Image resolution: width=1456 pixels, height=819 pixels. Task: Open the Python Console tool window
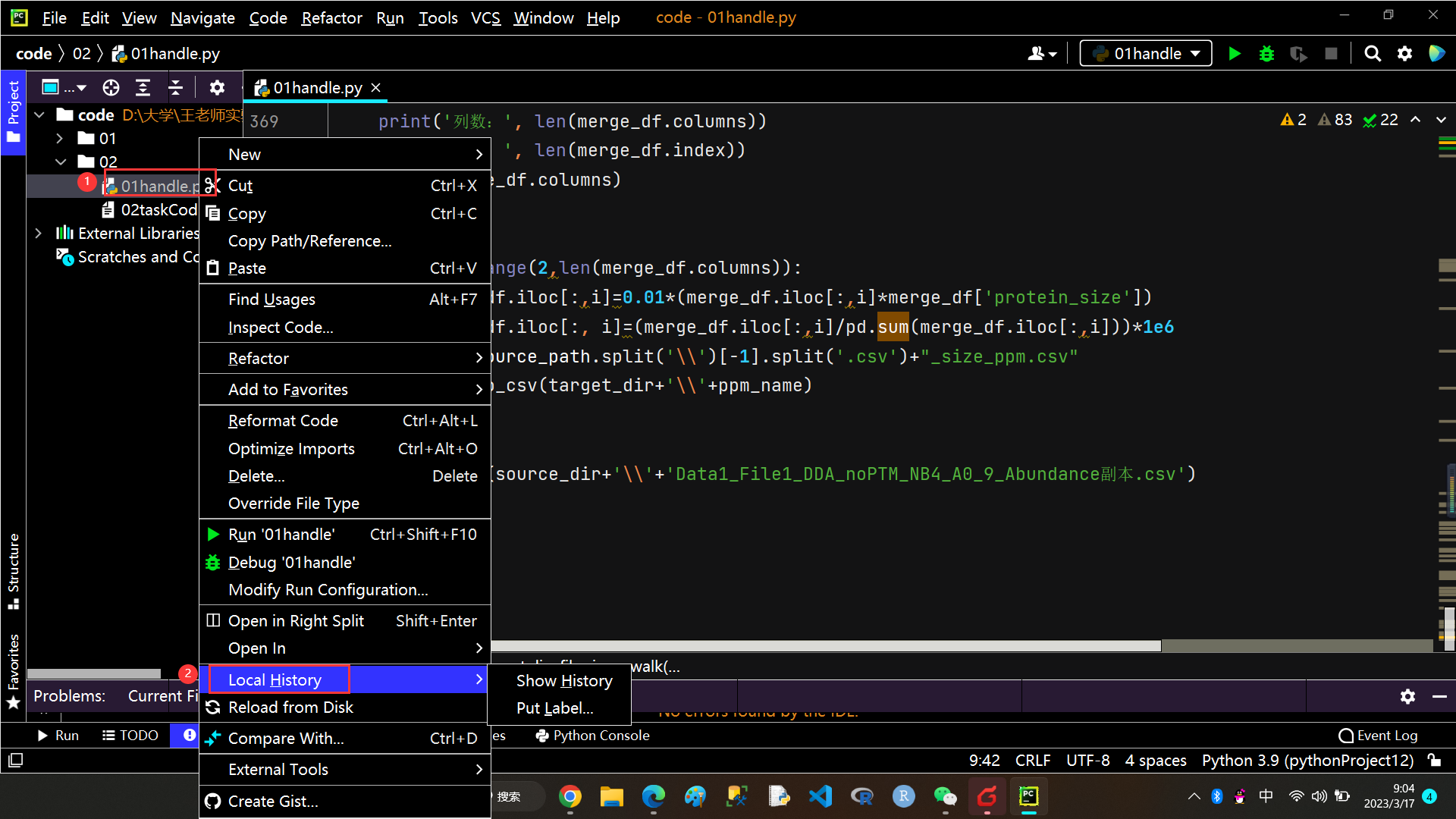tap(592, 736)
